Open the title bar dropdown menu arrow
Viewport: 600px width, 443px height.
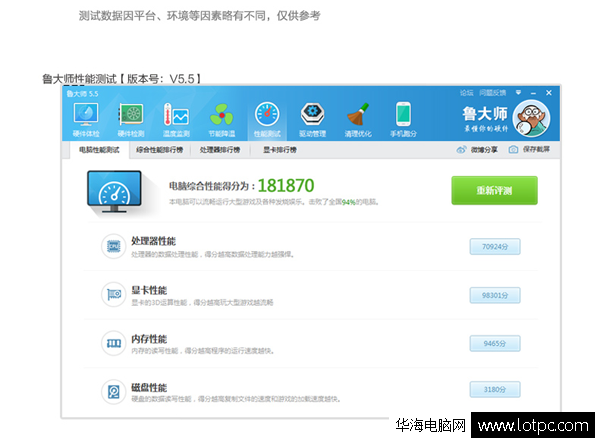pyautogui.click(x=518, y=93)
